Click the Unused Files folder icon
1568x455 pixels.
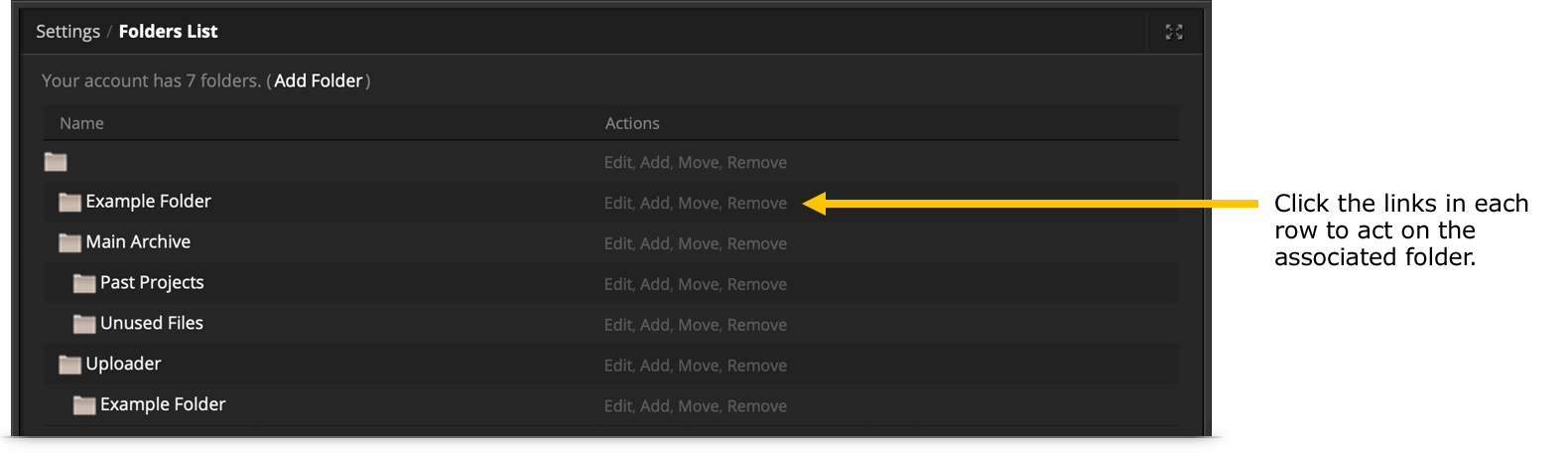[84, 324]
